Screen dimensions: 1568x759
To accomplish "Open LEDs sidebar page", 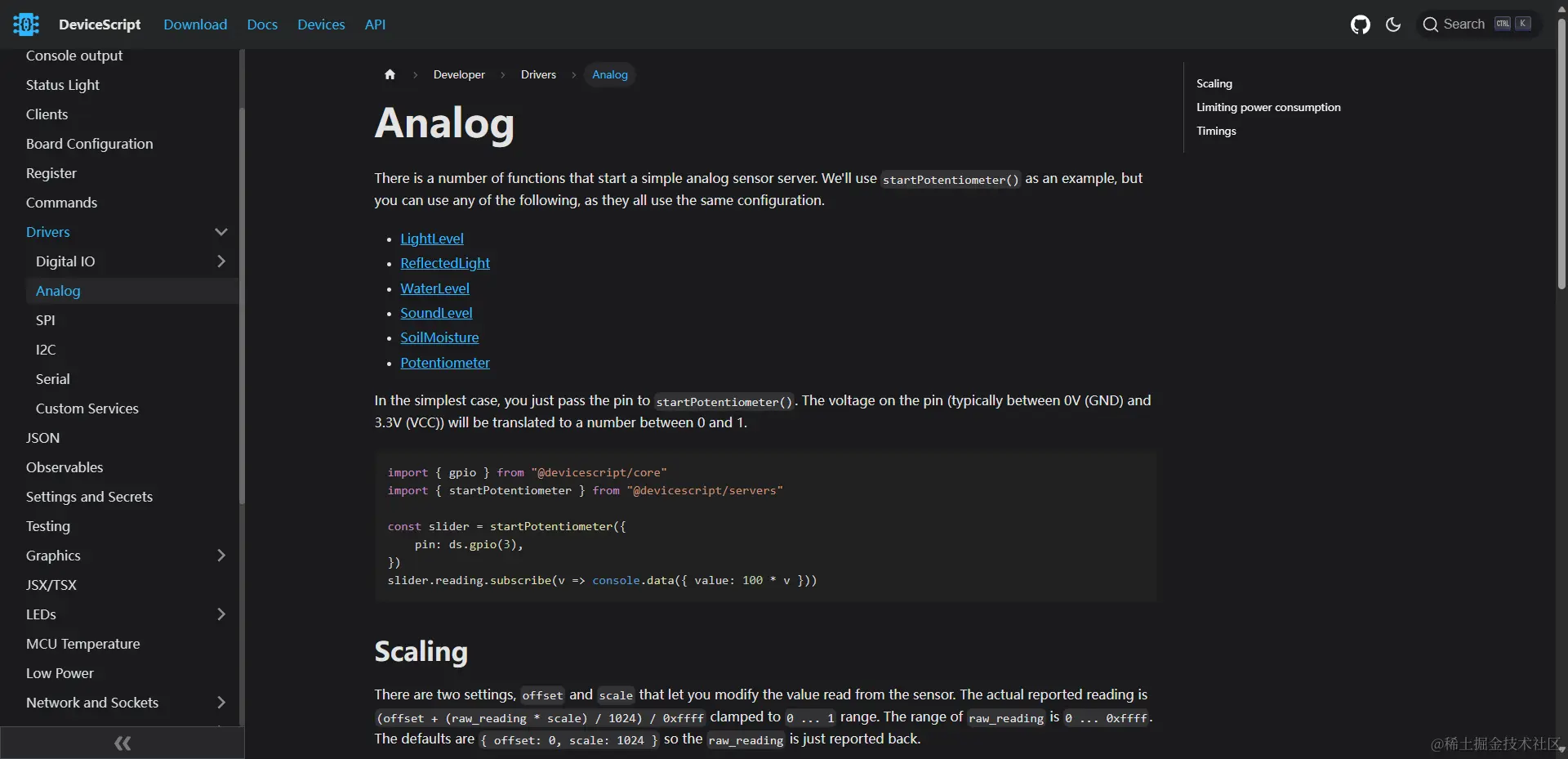I will (41, 614).
